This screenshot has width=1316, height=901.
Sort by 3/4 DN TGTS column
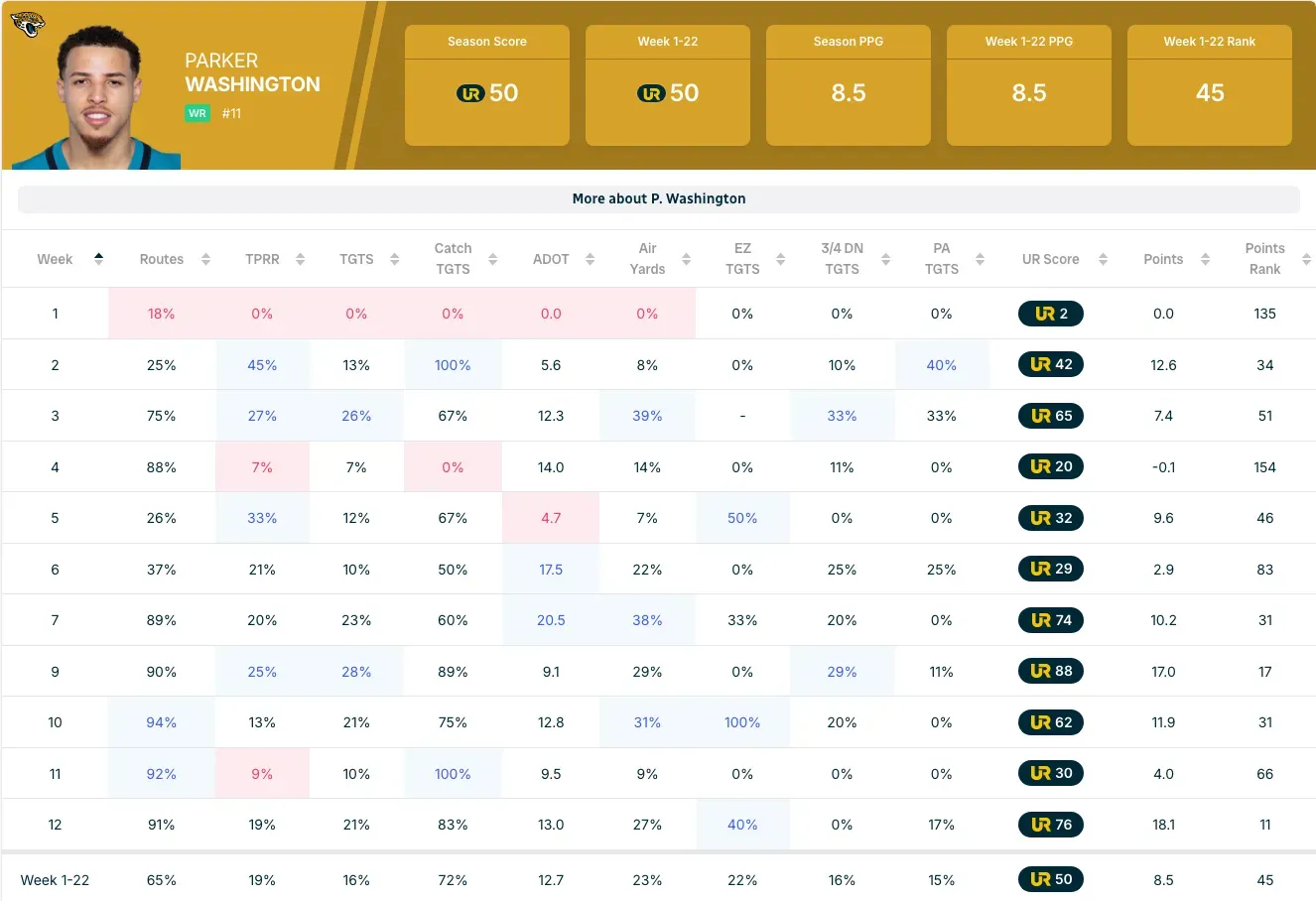885,259
